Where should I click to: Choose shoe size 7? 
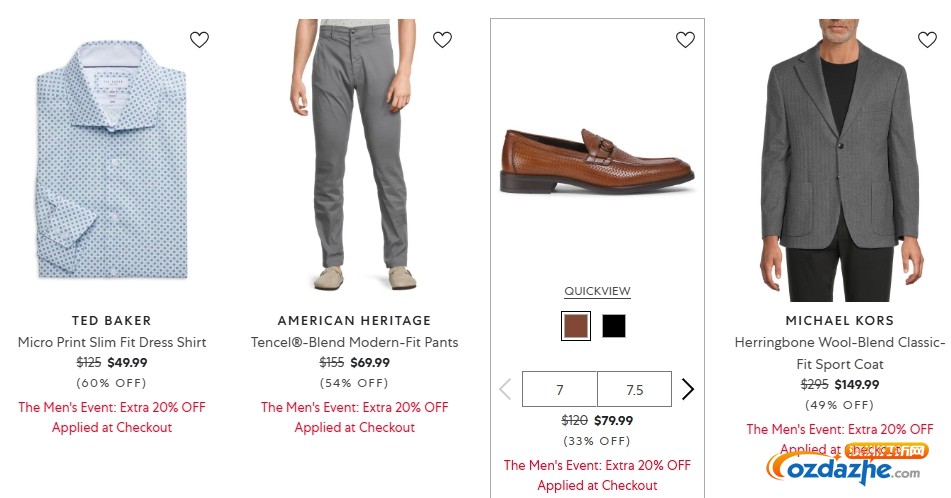560,389
